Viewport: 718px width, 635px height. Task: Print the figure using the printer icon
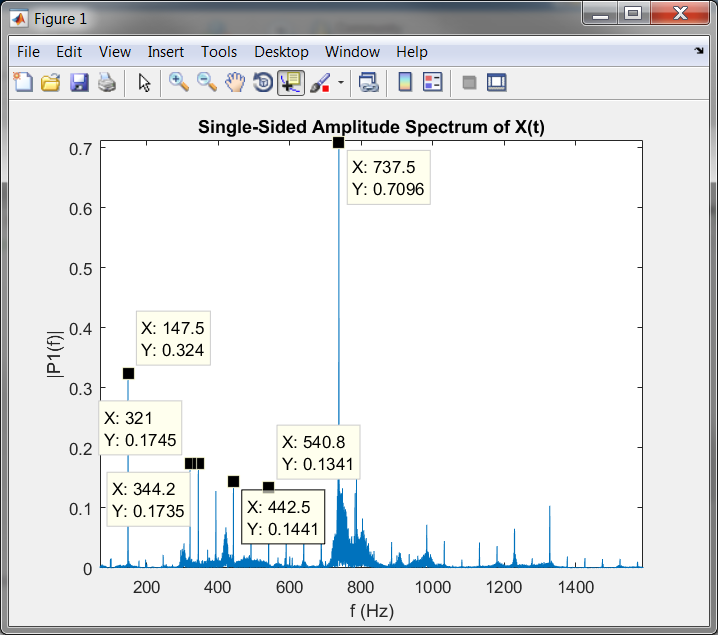click(106, 83)
